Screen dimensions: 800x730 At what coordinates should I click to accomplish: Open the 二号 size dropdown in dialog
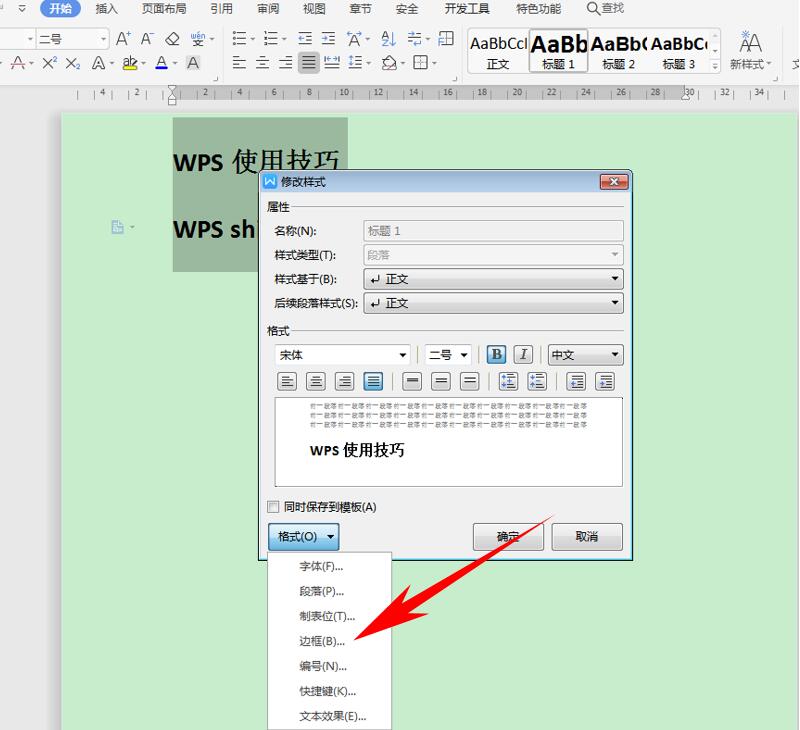click(x=448, y=355)
